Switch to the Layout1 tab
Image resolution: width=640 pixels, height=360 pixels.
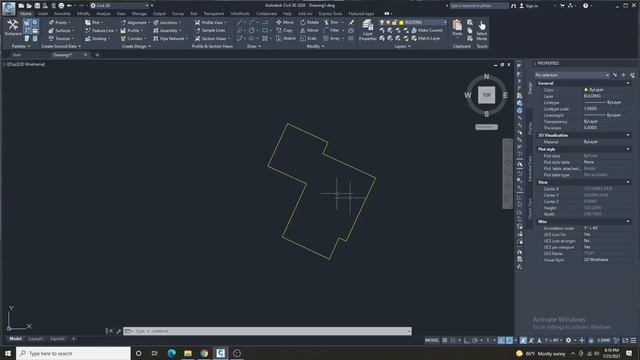pos(36,339)
